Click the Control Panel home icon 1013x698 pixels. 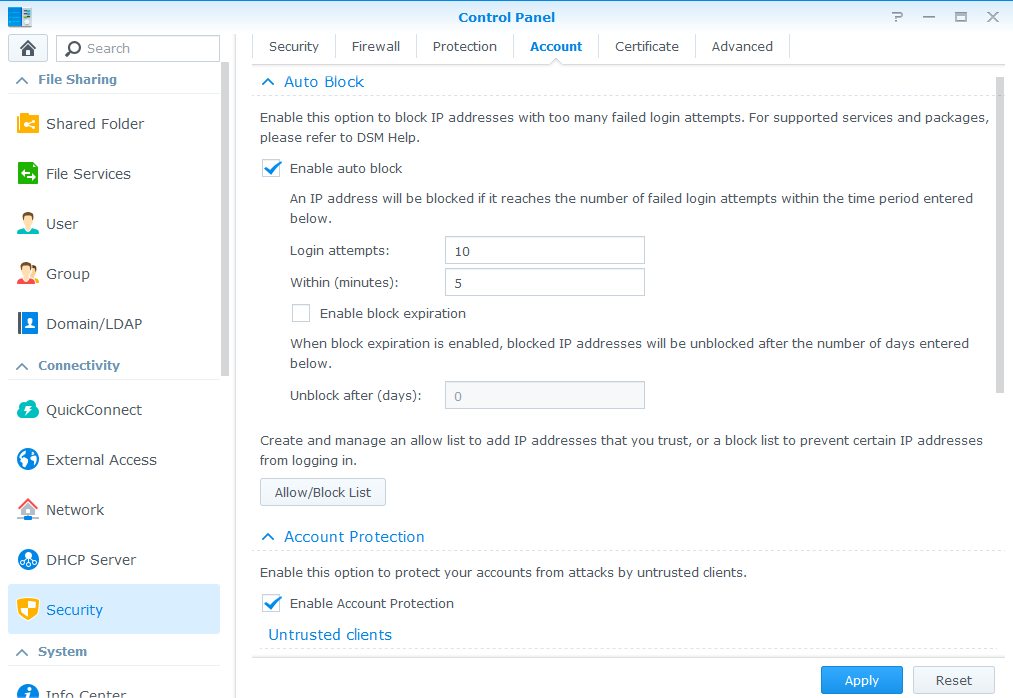[x=28, y=48]
